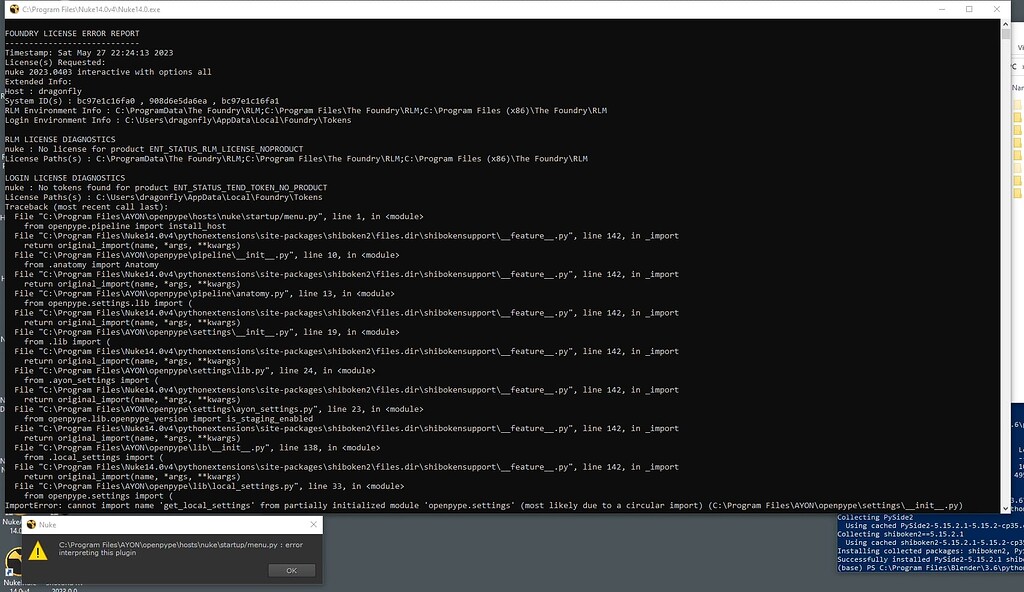Open the console window system menu icon
Viewport: 1024px width, 592px height.
tap(14, 9)
